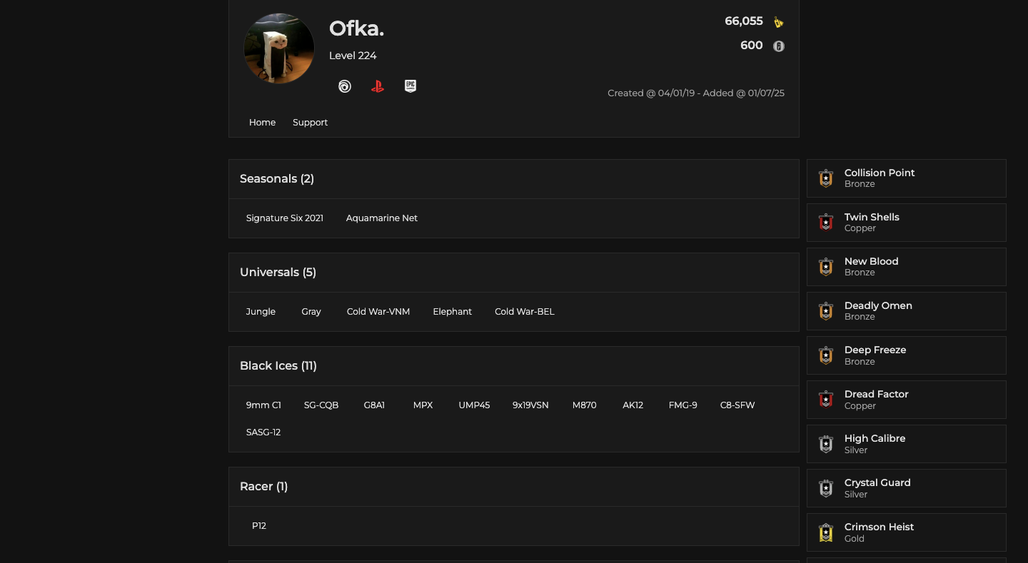Select the Elephant universal skin
1028x563 pixels.
(x=452, y=312)
